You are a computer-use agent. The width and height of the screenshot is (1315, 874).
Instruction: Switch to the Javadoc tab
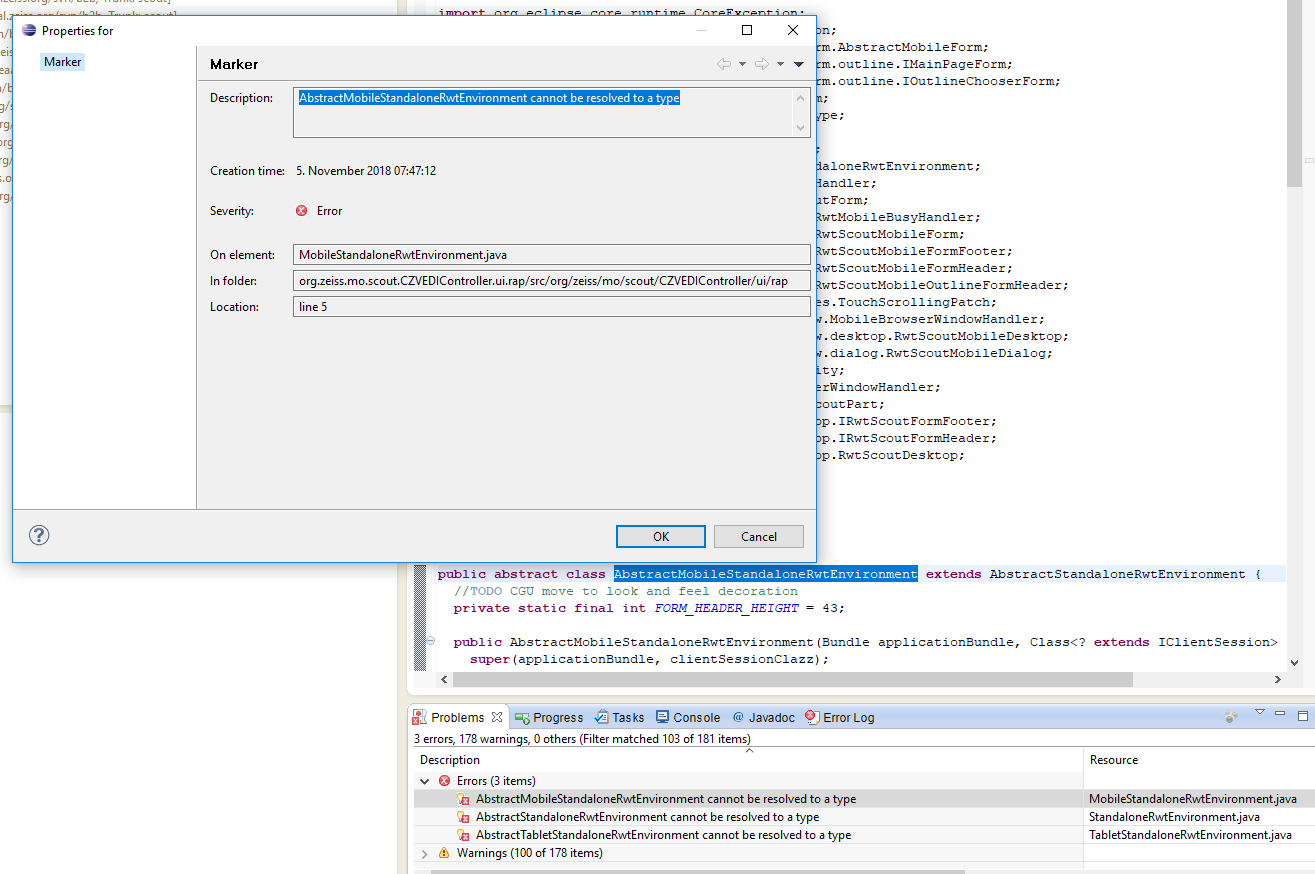point(763,717)
